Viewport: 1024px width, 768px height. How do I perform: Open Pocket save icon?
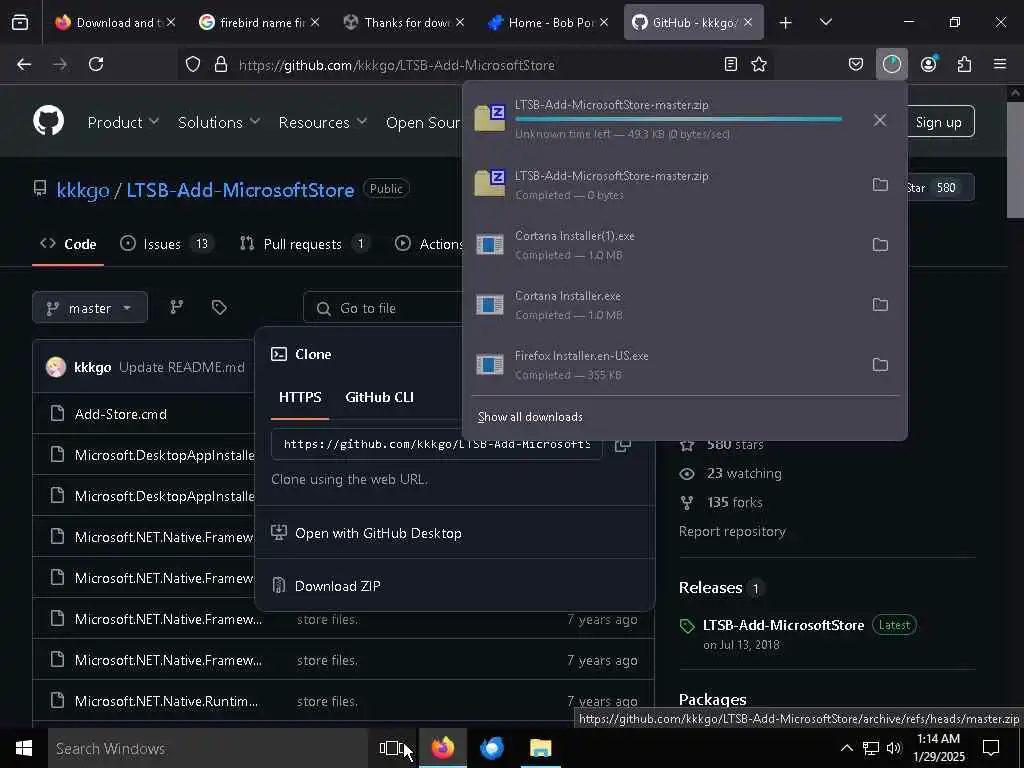click(x=856, y=64)
